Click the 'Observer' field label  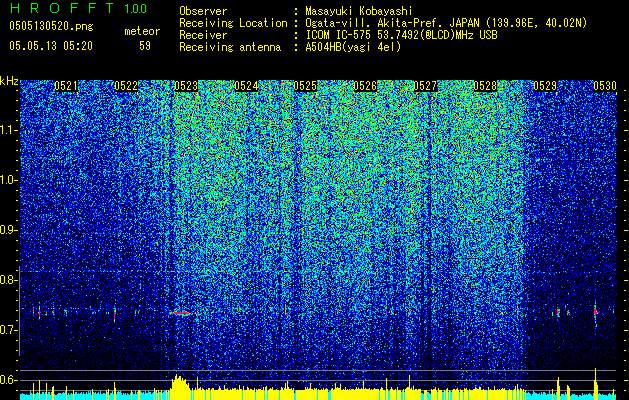[x=203, y=11]
